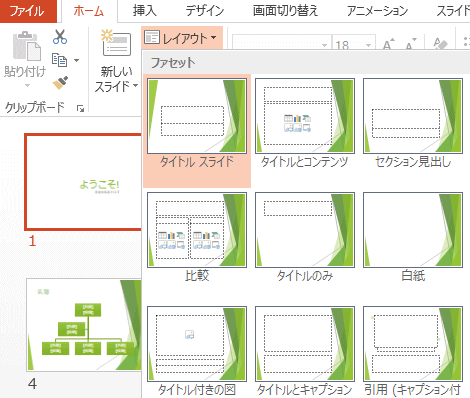This screenshot has height=398, width=470.
Task: Click the Cut scissors icon
Action: [60, 37]
